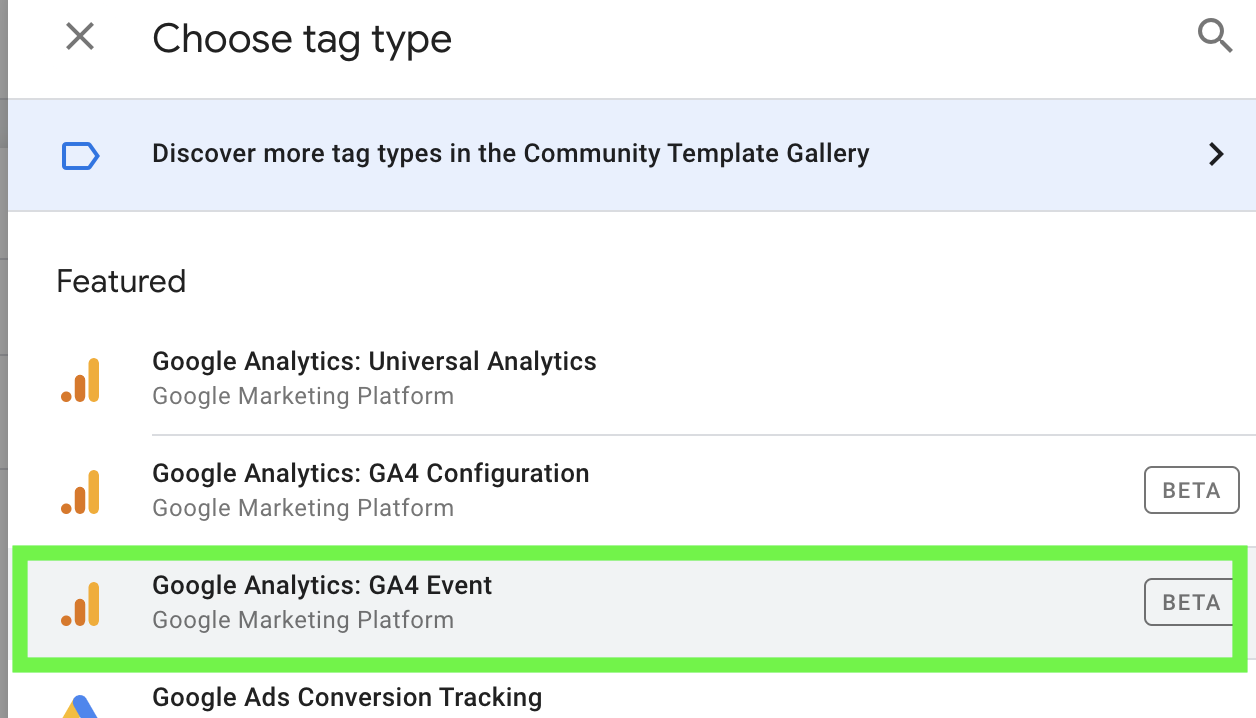The image size is (1256, 718).
Task: Click the BETA badge on GA4 Event
Action: (x=1191, y=602)
